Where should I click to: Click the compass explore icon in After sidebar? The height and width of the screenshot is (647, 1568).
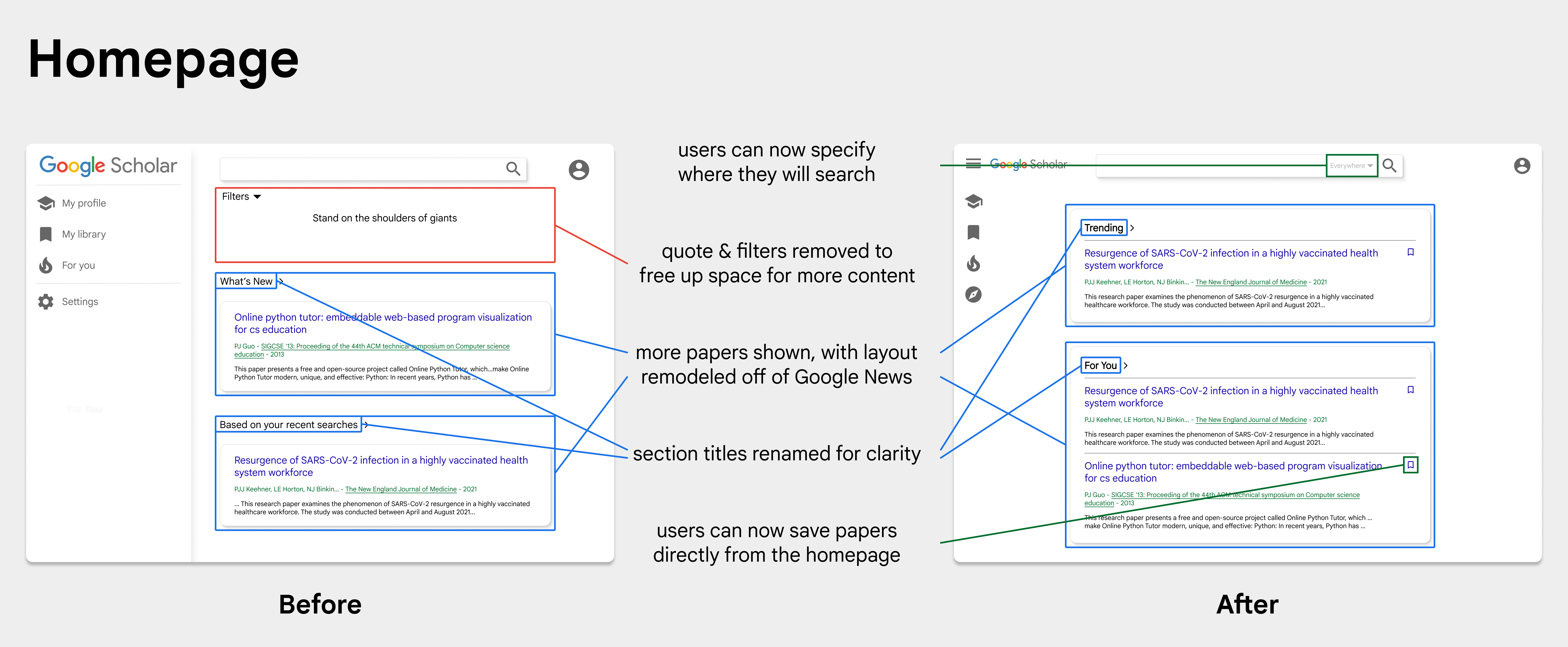tap(973, 294)
